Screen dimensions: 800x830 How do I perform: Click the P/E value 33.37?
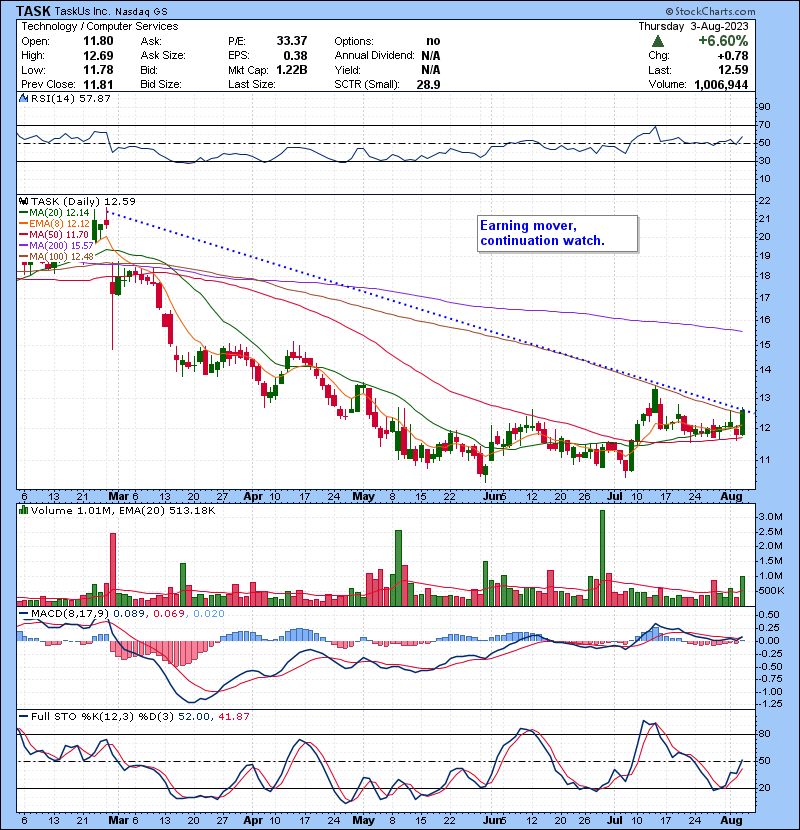[292, 41]
